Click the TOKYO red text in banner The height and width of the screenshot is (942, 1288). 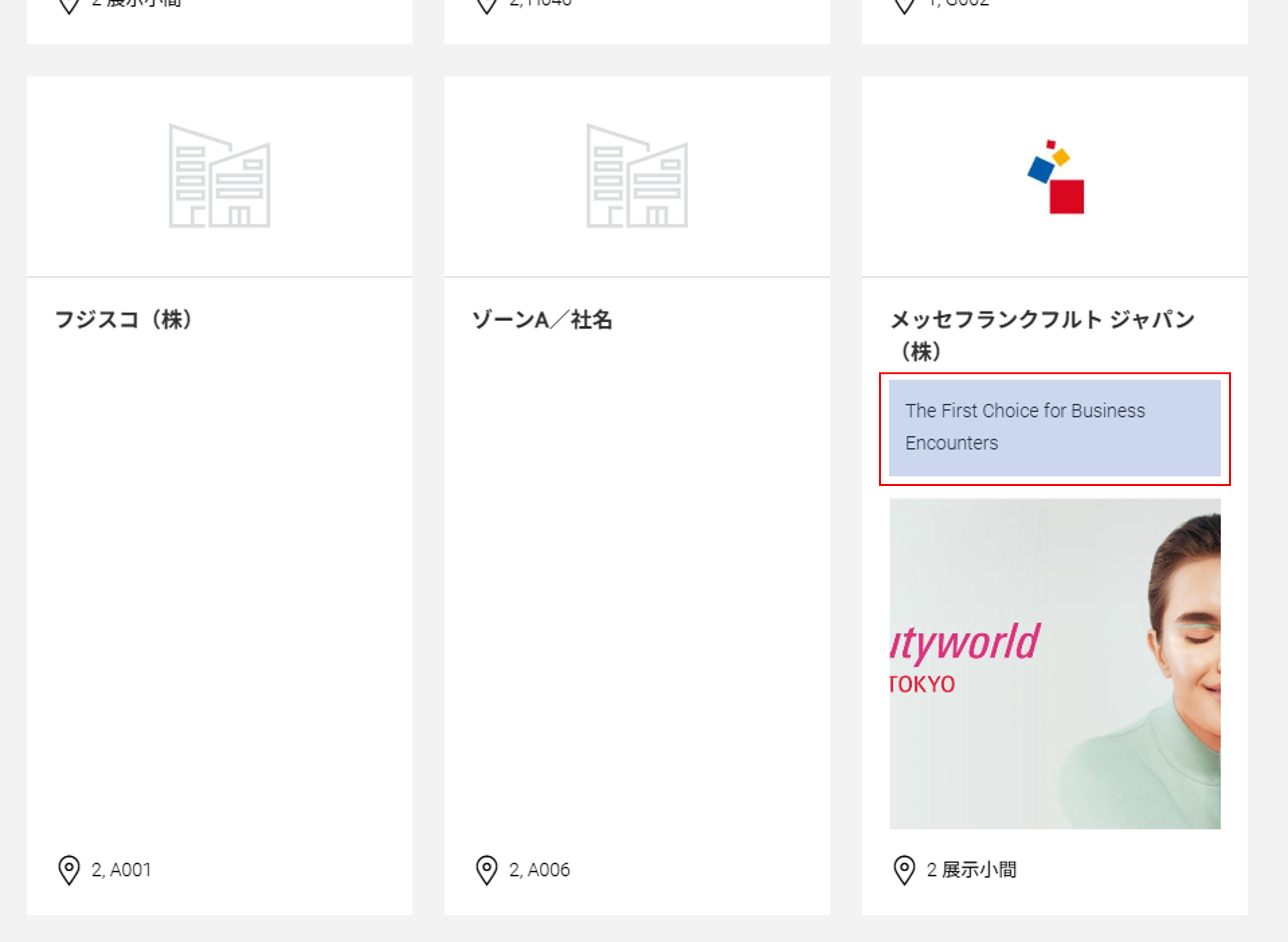tap(922, 684)
